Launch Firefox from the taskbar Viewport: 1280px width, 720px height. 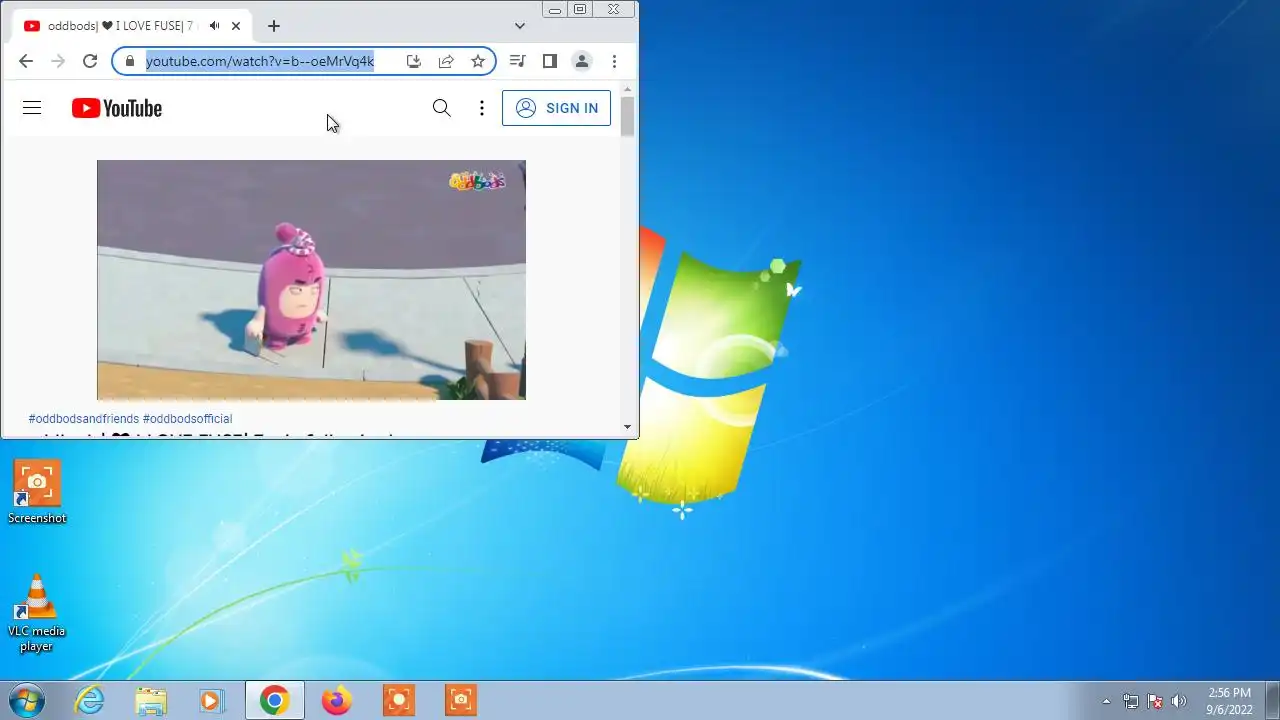tap(336, 700)
